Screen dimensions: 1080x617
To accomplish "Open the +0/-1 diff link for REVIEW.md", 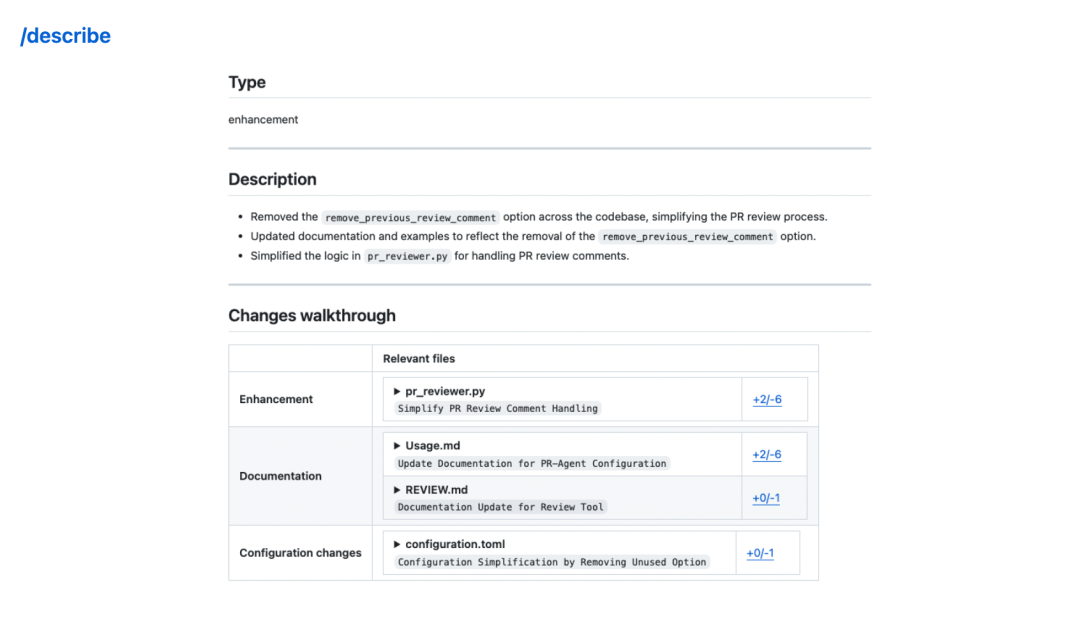I will [x=766, y=499].
